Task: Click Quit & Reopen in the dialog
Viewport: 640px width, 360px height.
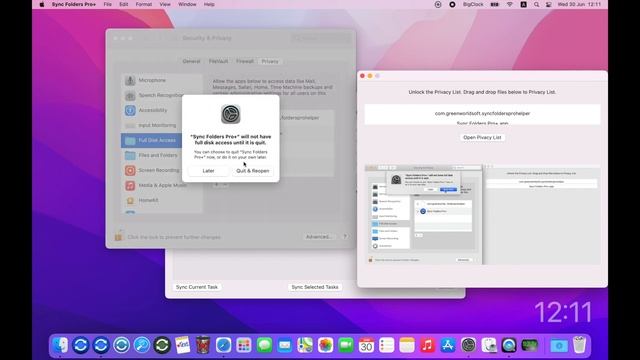Action: [x=253, y=171]
